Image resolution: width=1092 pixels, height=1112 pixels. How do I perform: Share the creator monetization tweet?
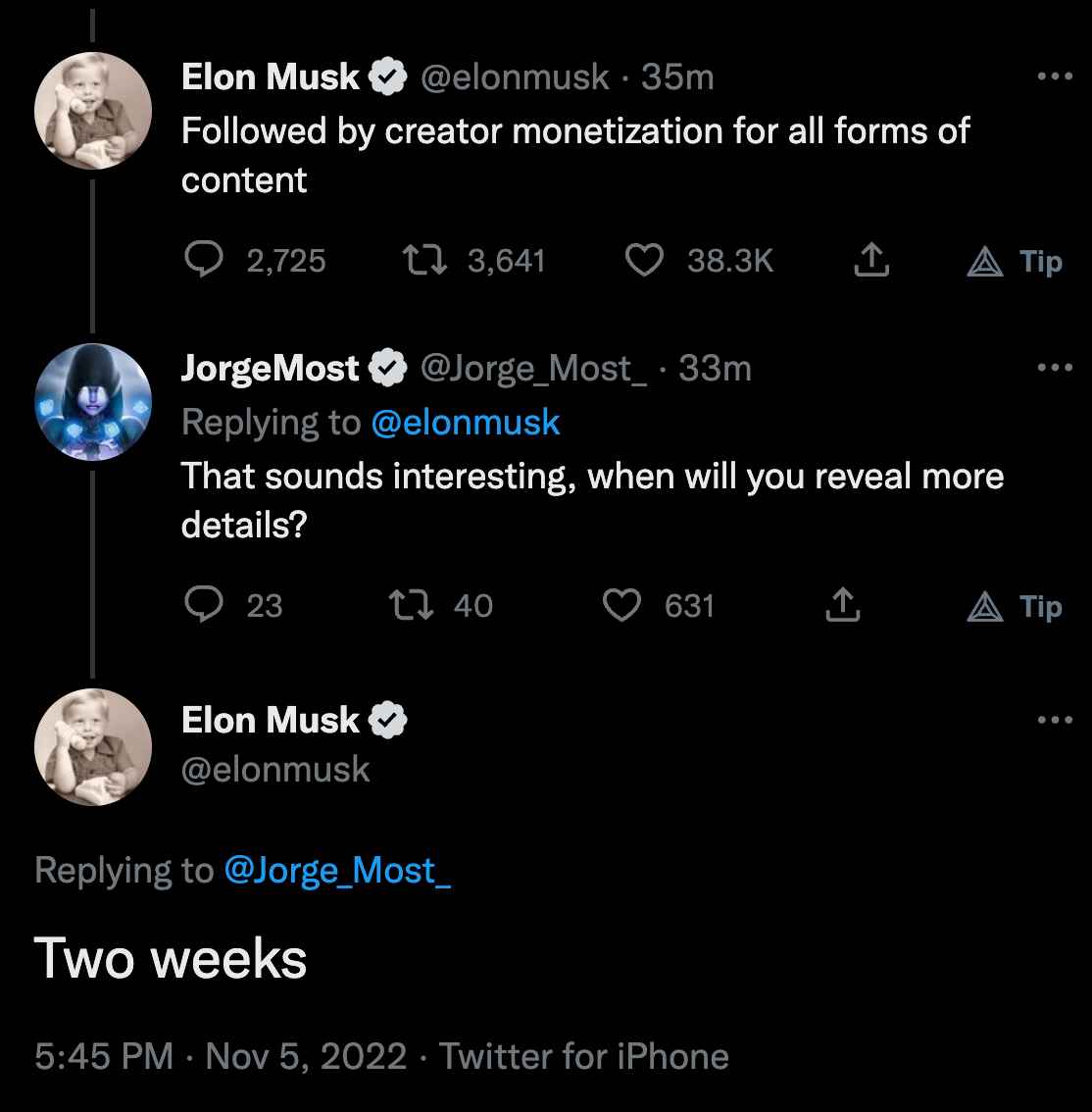tap(871, 261)
